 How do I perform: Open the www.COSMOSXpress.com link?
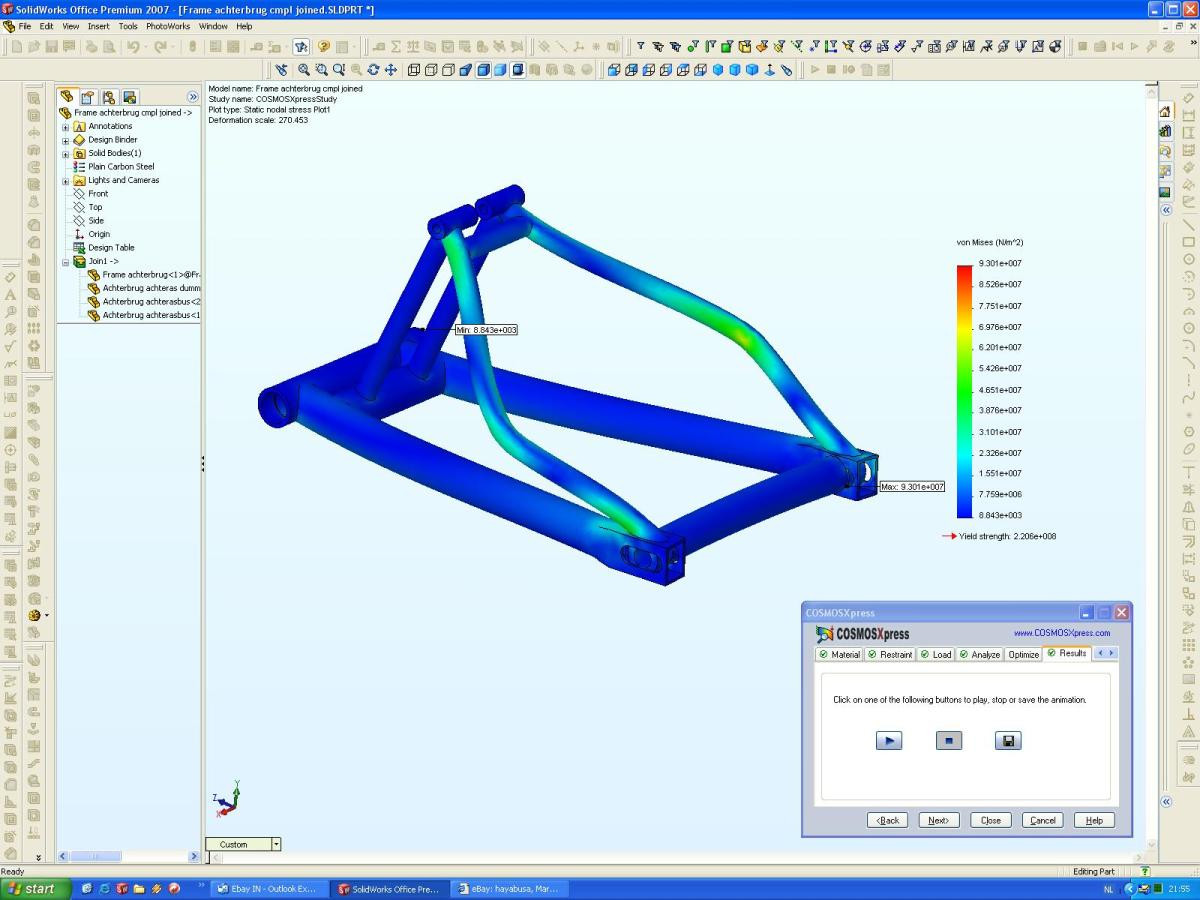point(1062,633)
